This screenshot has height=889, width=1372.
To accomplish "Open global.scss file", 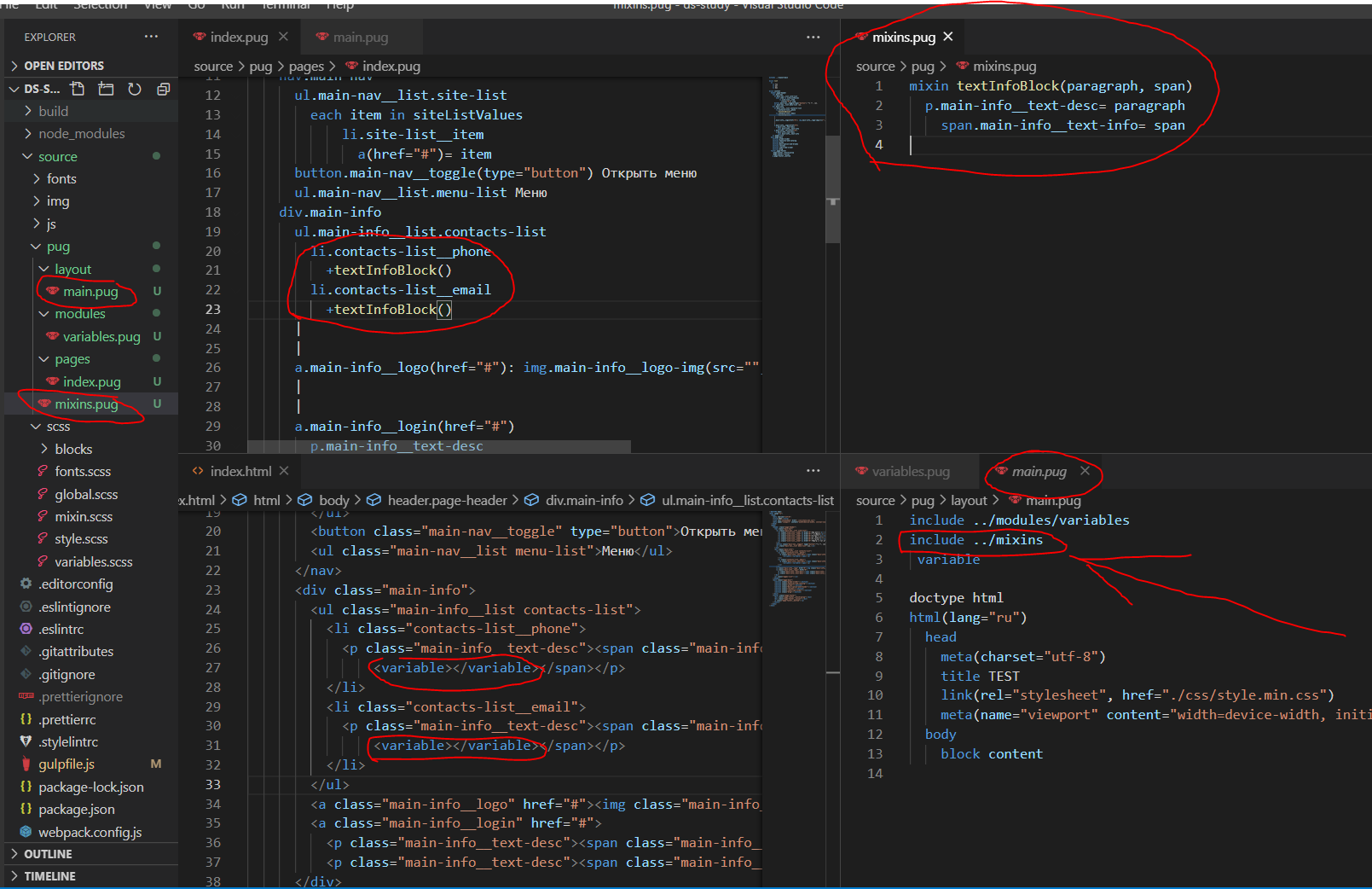I will pos(86,494).
